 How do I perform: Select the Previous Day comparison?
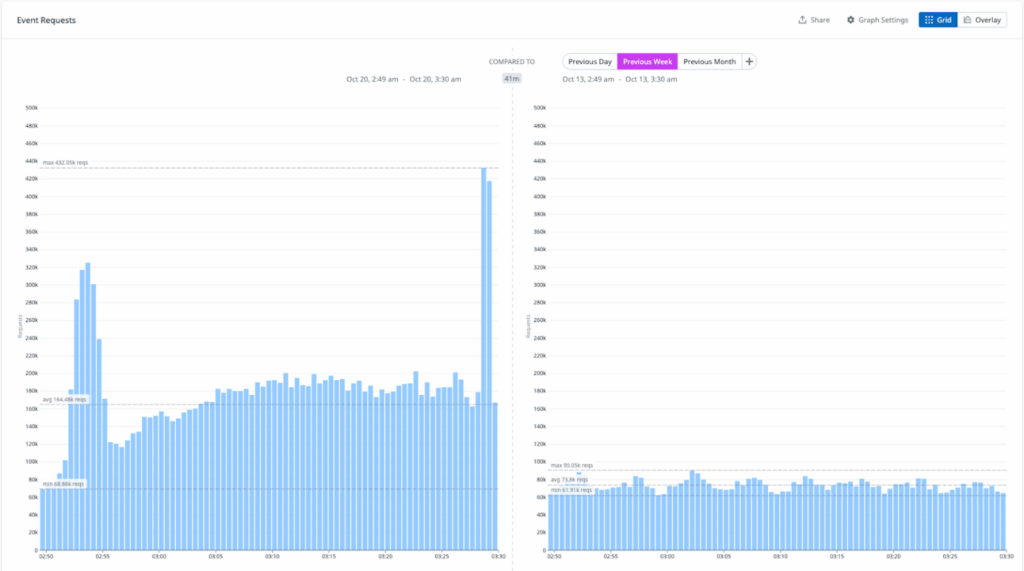590,62
